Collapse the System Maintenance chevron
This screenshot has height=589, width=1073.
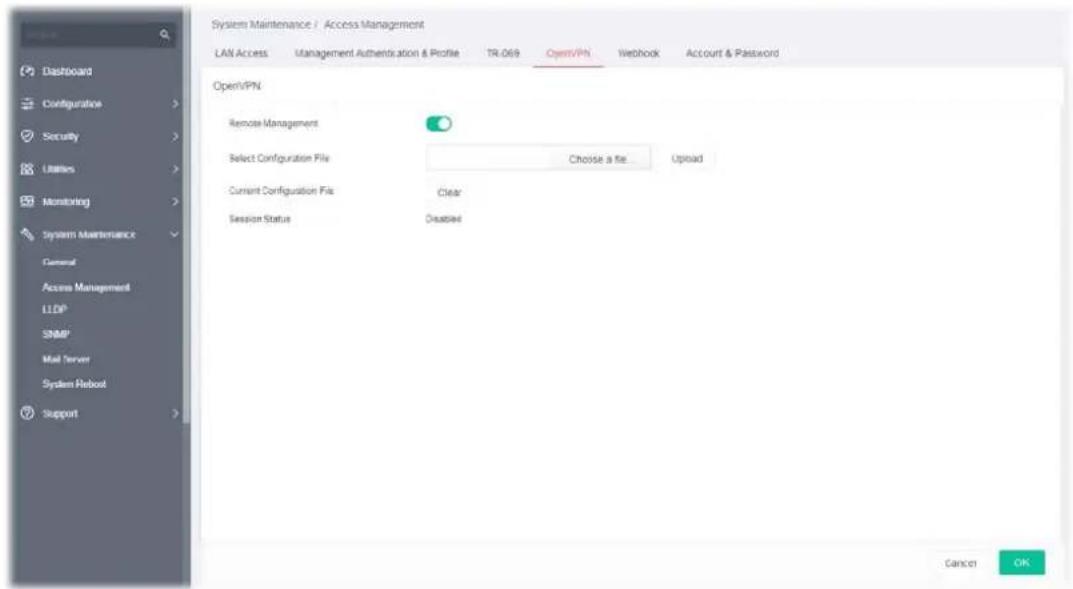click(x=174, y=235)
